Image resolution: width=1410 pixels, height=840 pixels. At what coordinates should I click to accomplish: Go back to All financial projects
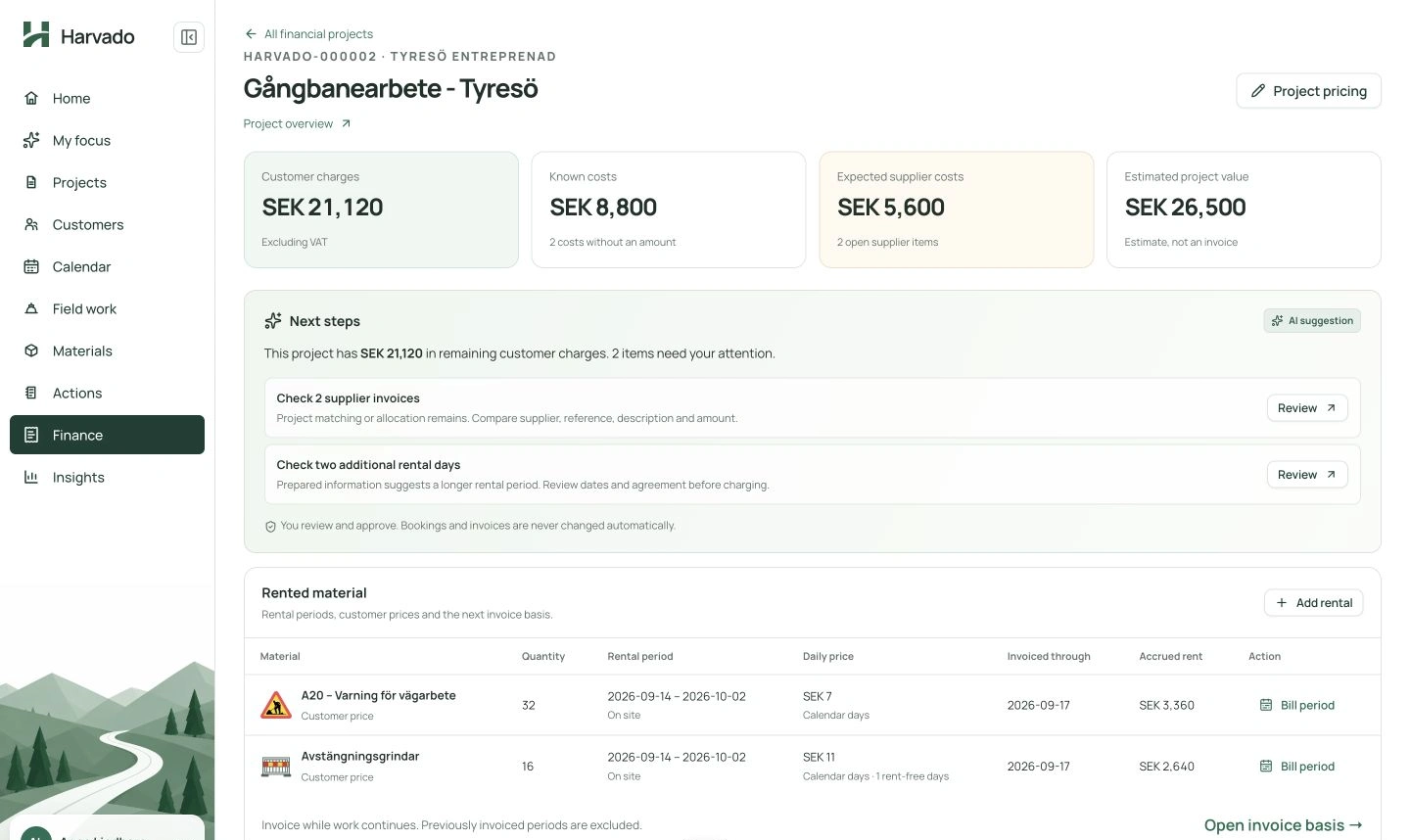coord(308,33)
